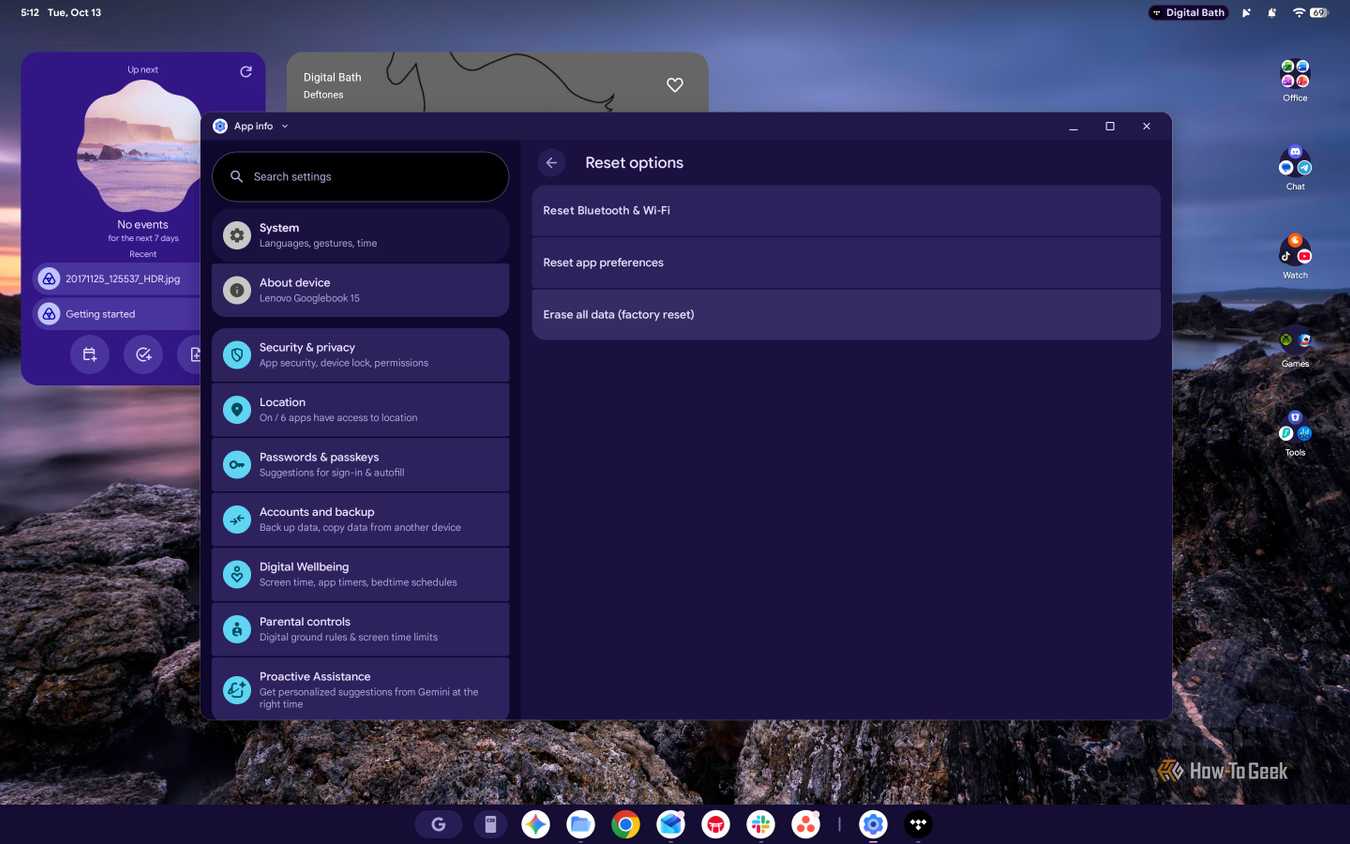Open the Files app in the taskbar

click(x=581, y=824)
